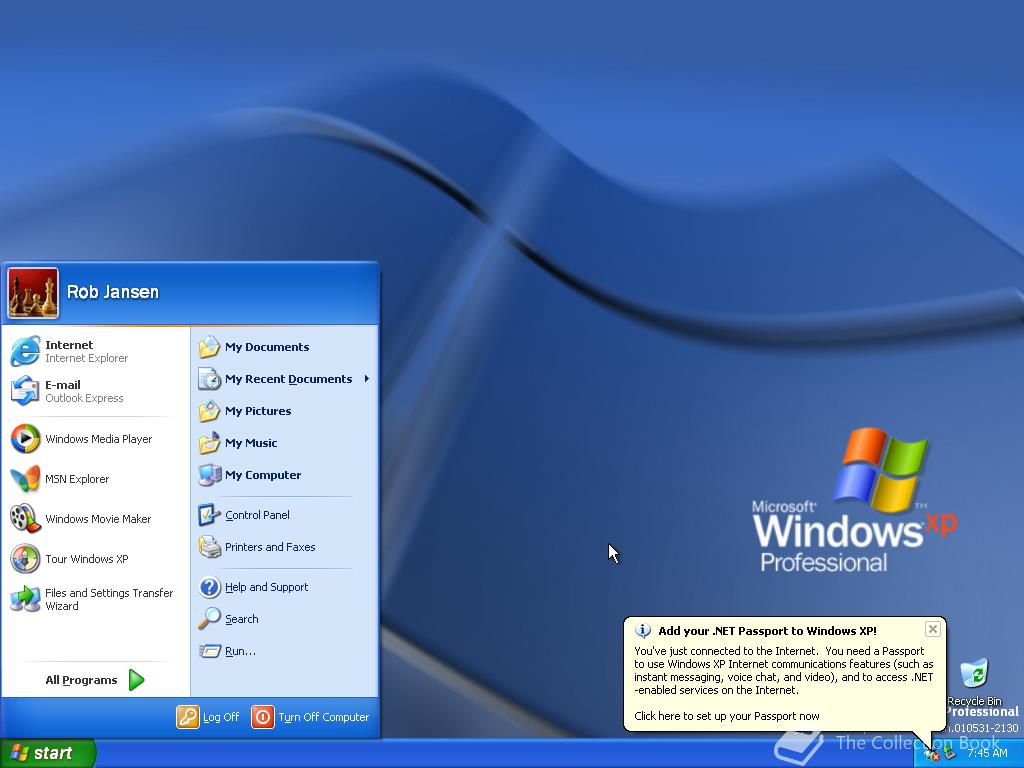Viewport: 1024px width, 768px height.
Task: Click the 'MSN Explorer' label
Action: point(77,479)
